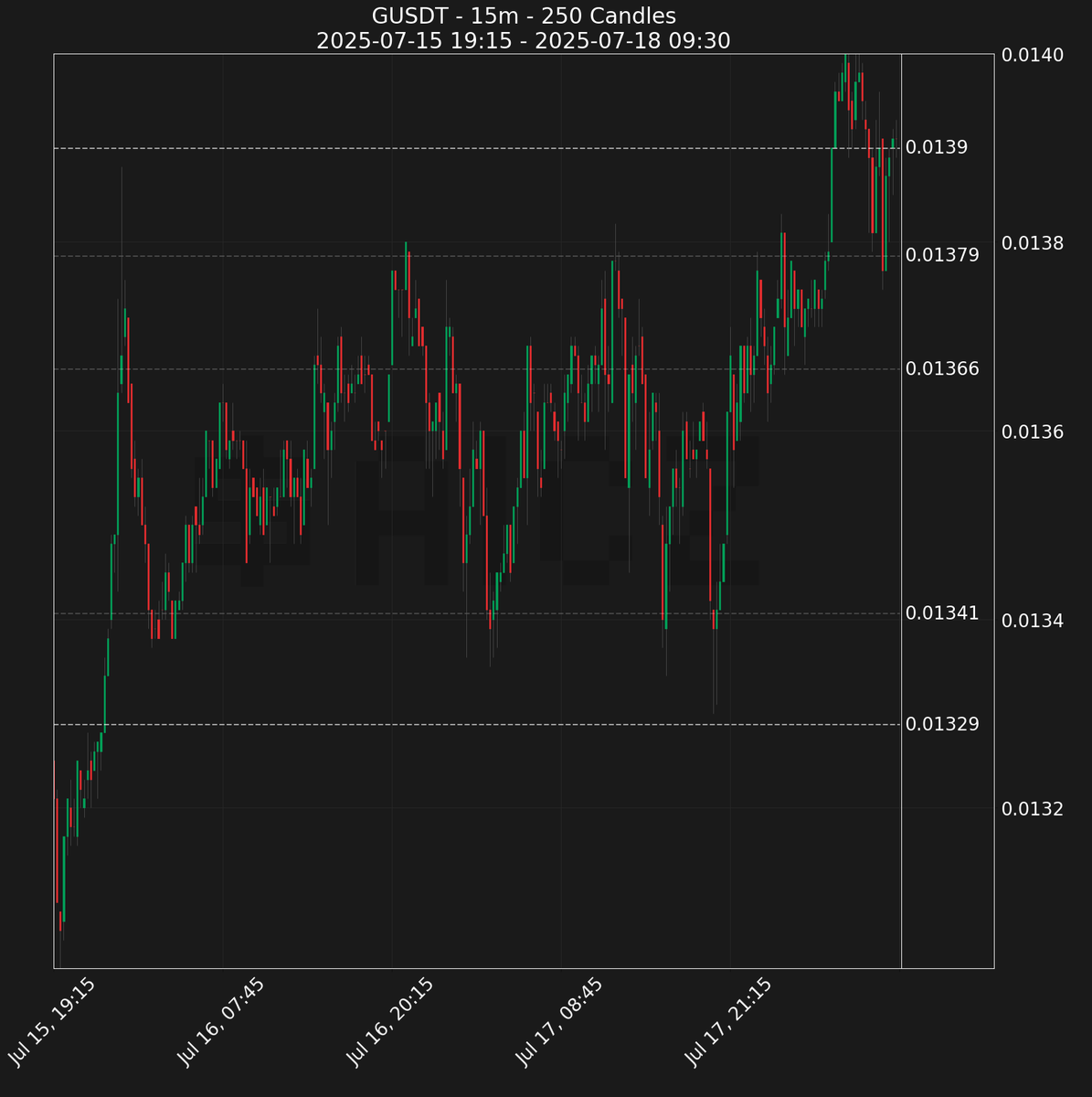Click the 0.01366 level label
The width and height of the screenshot is (1092, 1097).
(942, 368)
